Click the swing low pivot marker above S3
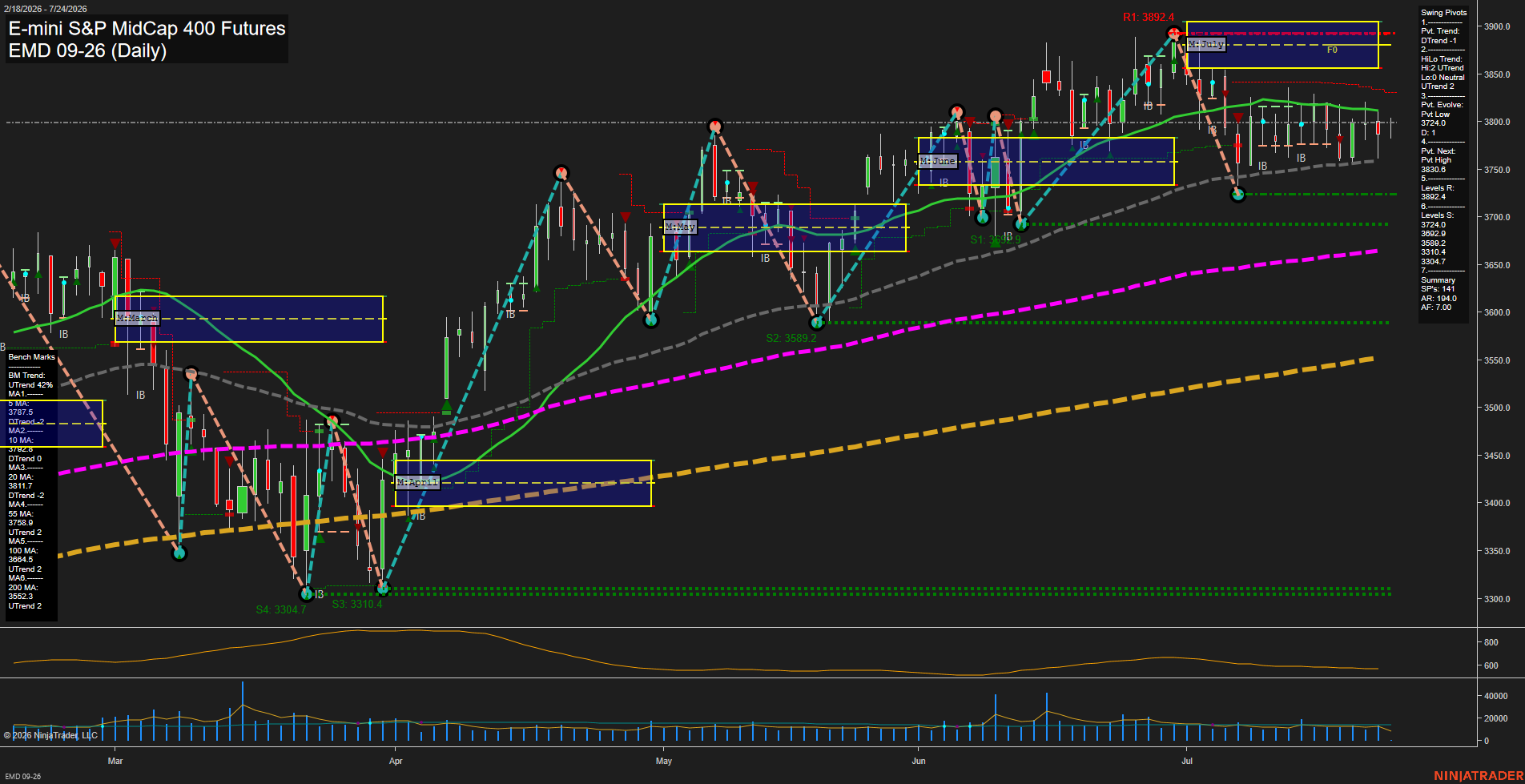The image size is (1525, 784). point(382,589)
